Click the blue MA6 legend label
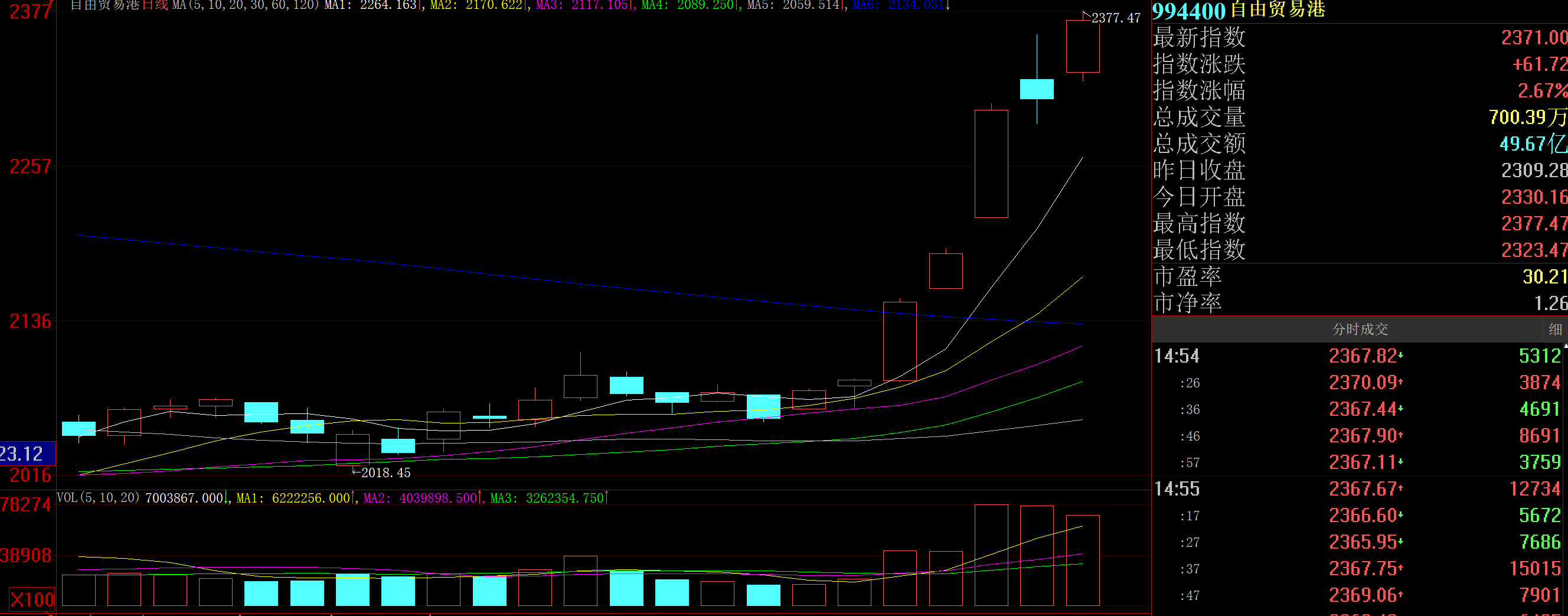 900,5
